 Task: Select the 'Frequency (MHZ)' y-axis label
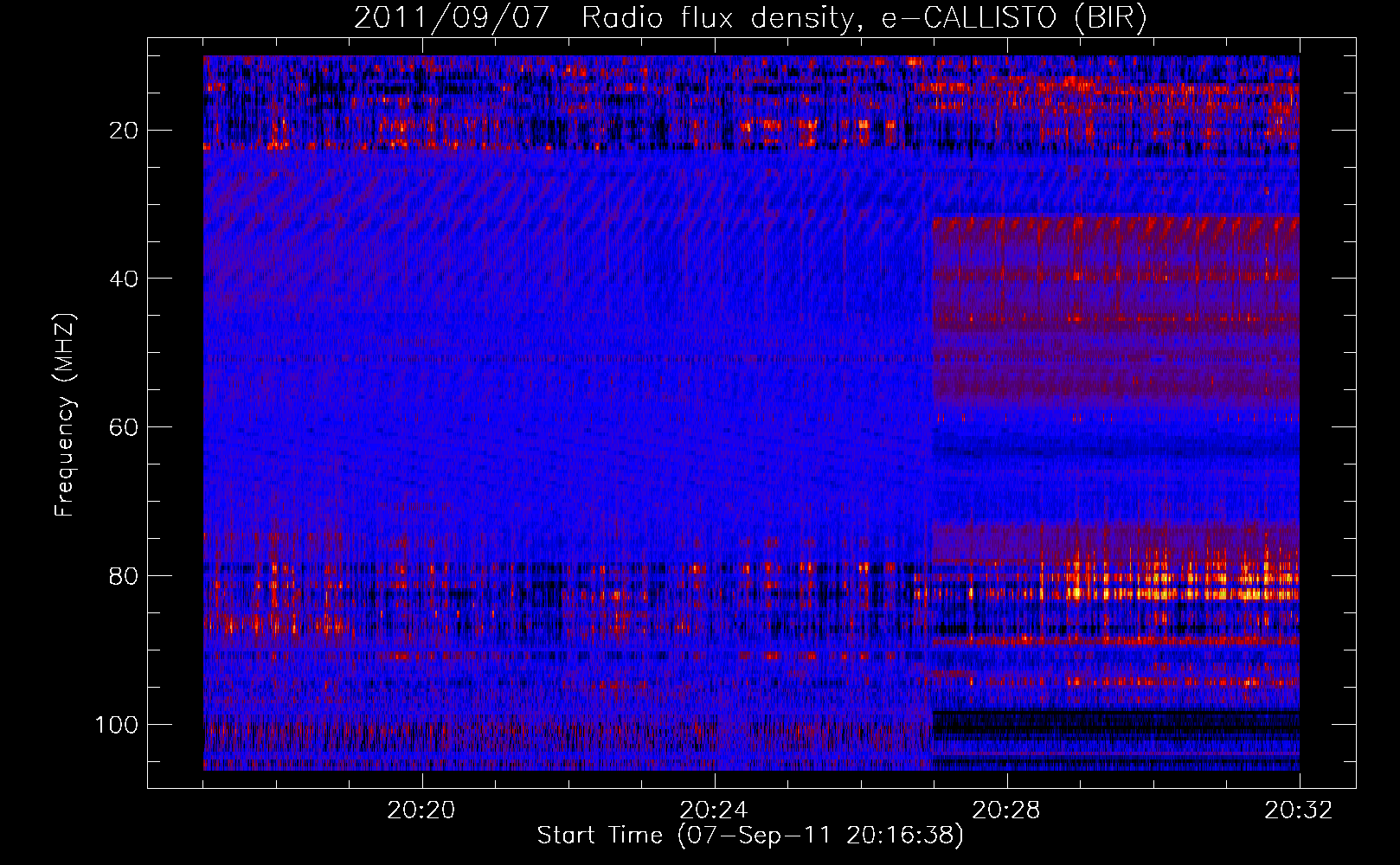65,415
